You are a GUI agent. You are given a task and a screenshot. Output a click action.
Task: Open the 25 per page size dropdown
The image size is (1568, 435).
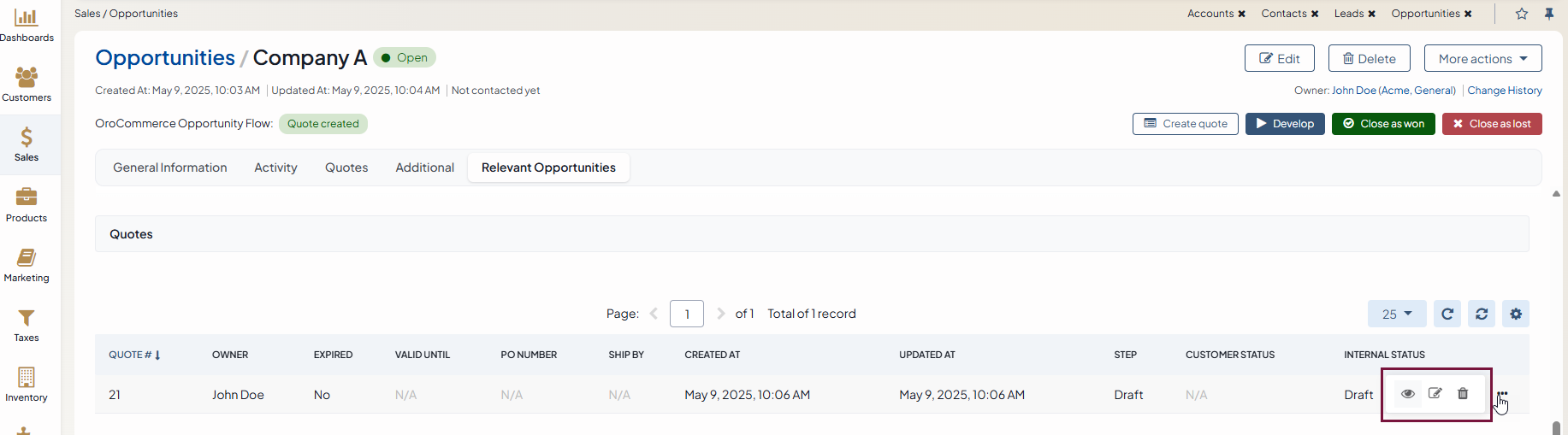[x=1397, y=314]
